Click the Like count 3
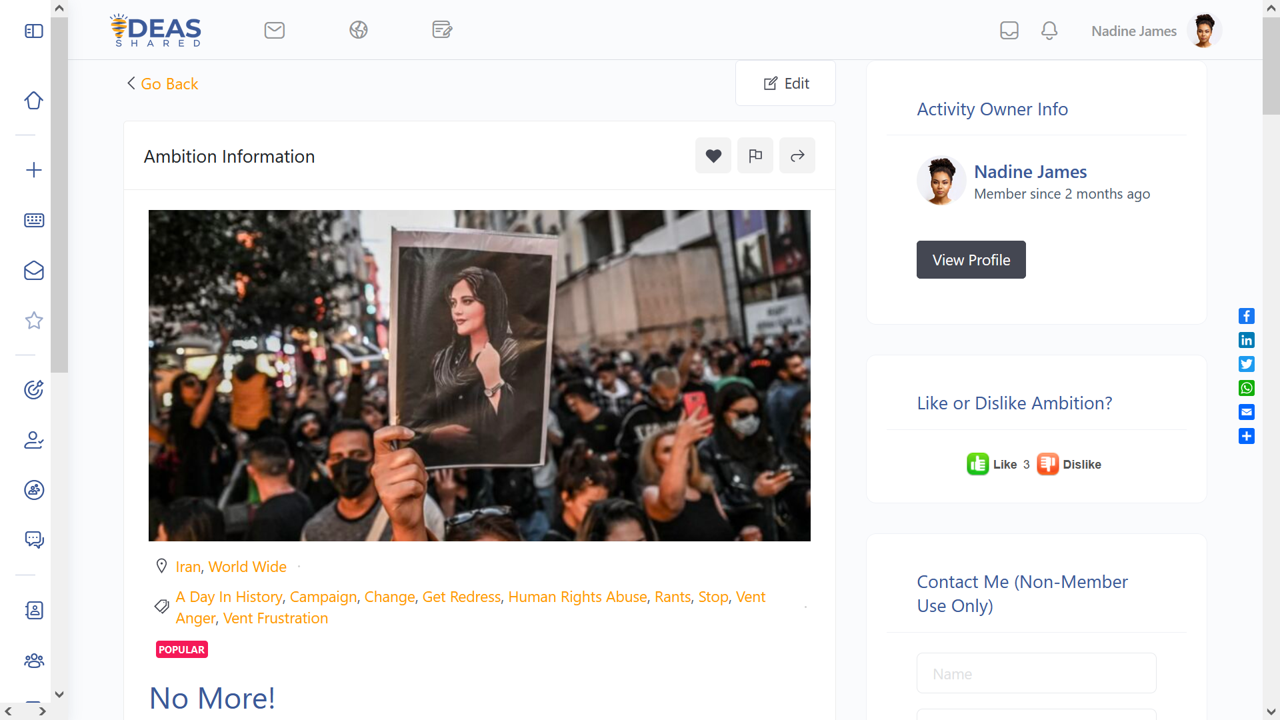The height and width of the screenshot is (720, 1280). (1026, 465)
